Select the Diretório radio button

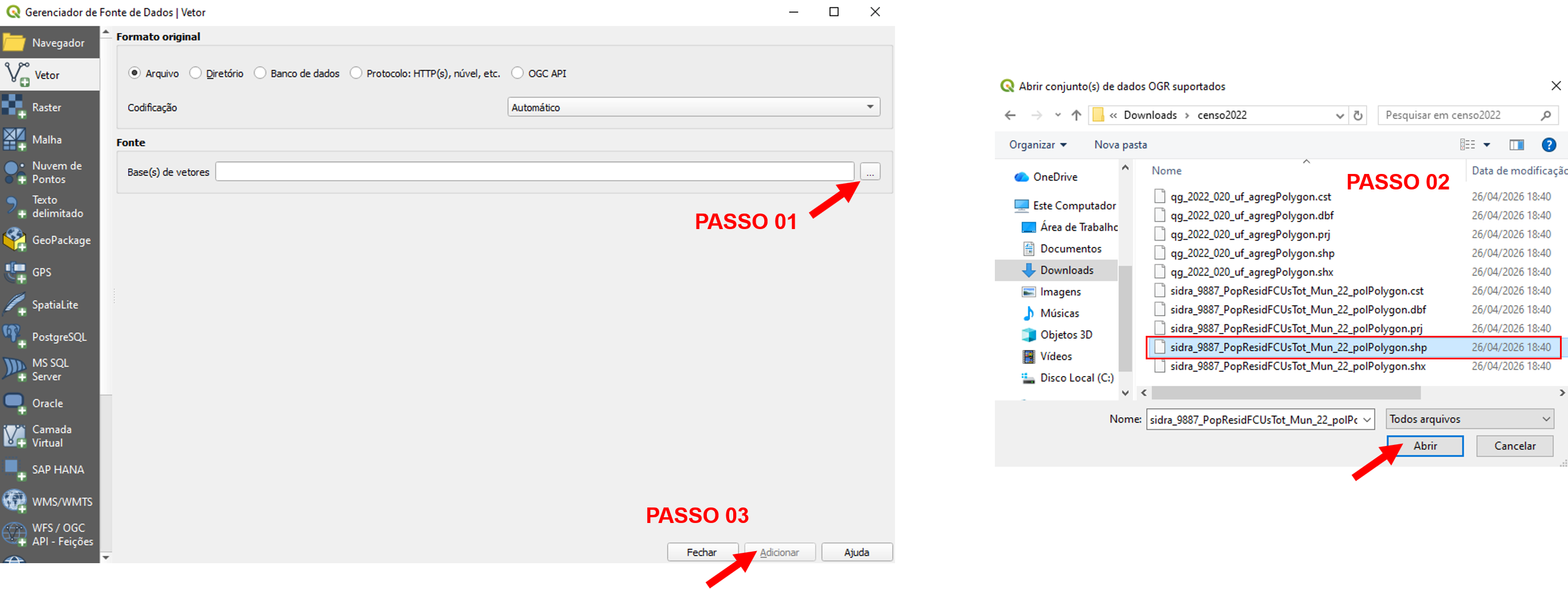pyautogui.click(x=196, y=73)
